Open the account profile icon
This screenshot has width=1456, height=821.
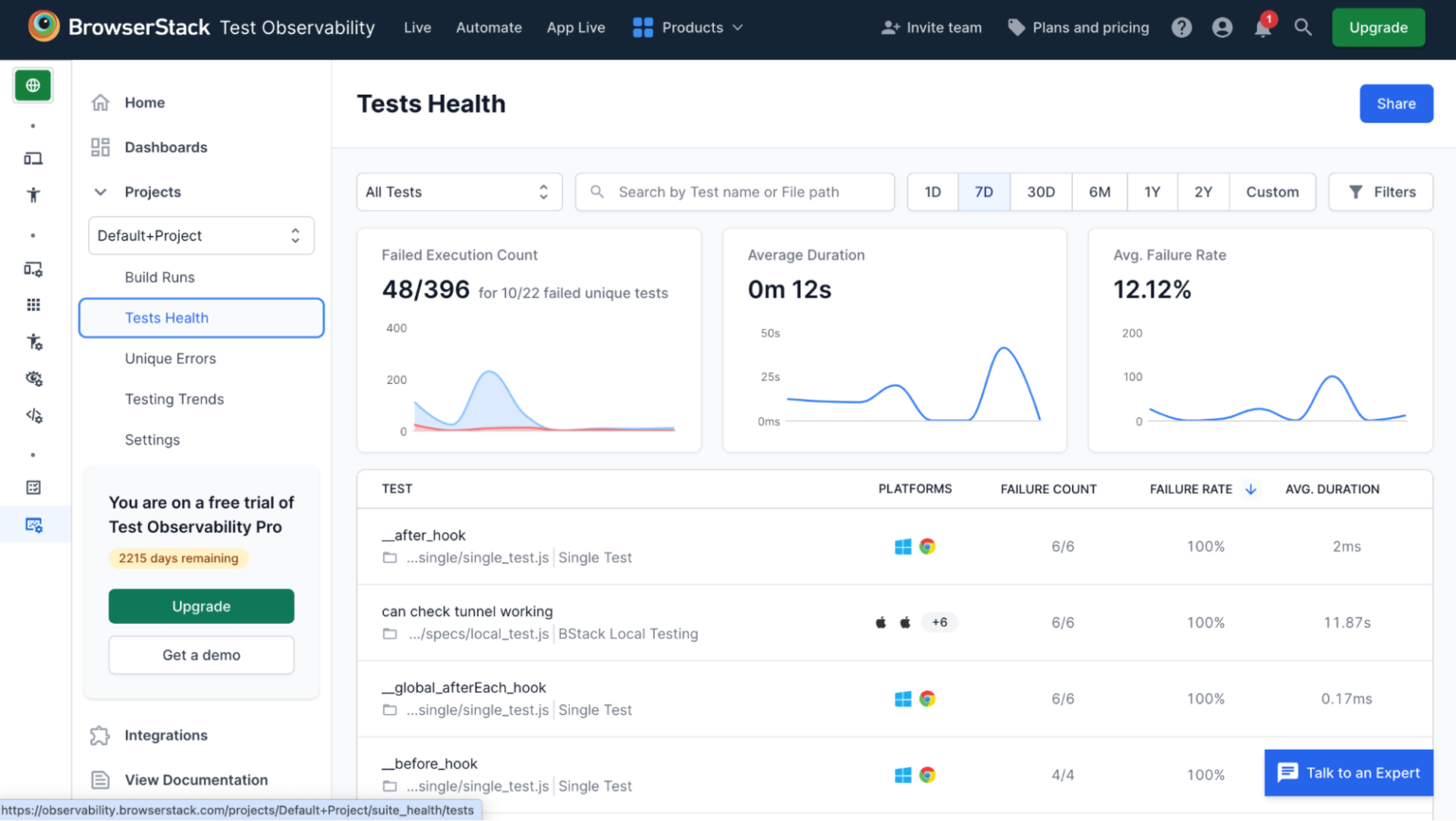(1222, 27)
